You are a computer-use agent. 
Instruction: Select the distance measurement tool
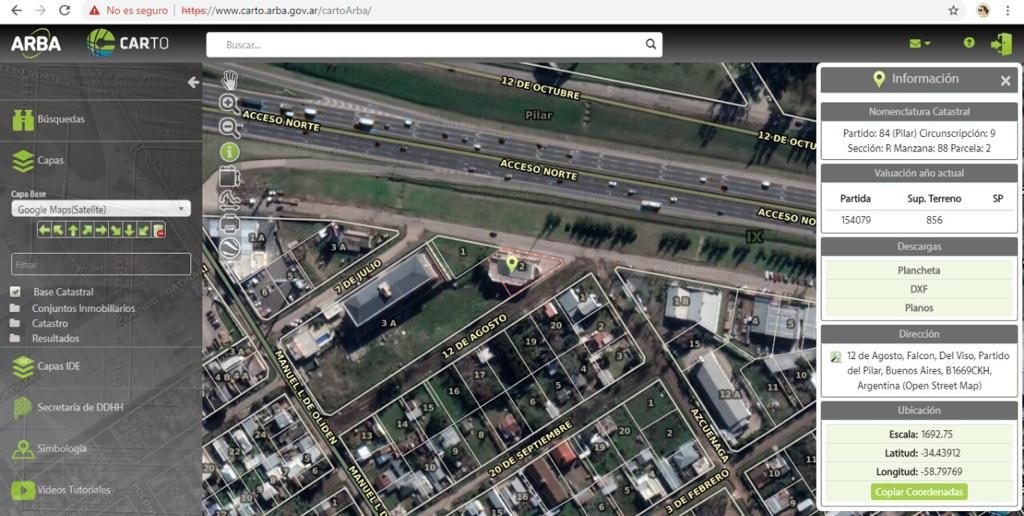click(x=229, y=200)
